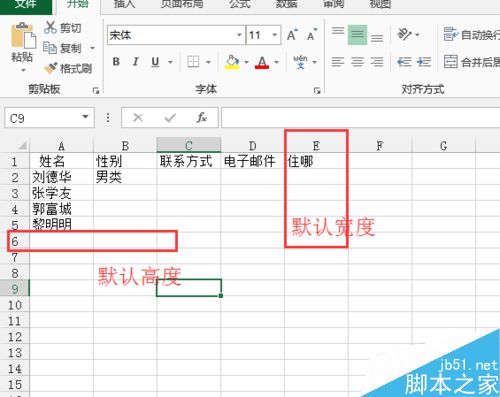This screenshot has width=500, height=397.
Task: Select column C header
Action: tap(189, 146)
